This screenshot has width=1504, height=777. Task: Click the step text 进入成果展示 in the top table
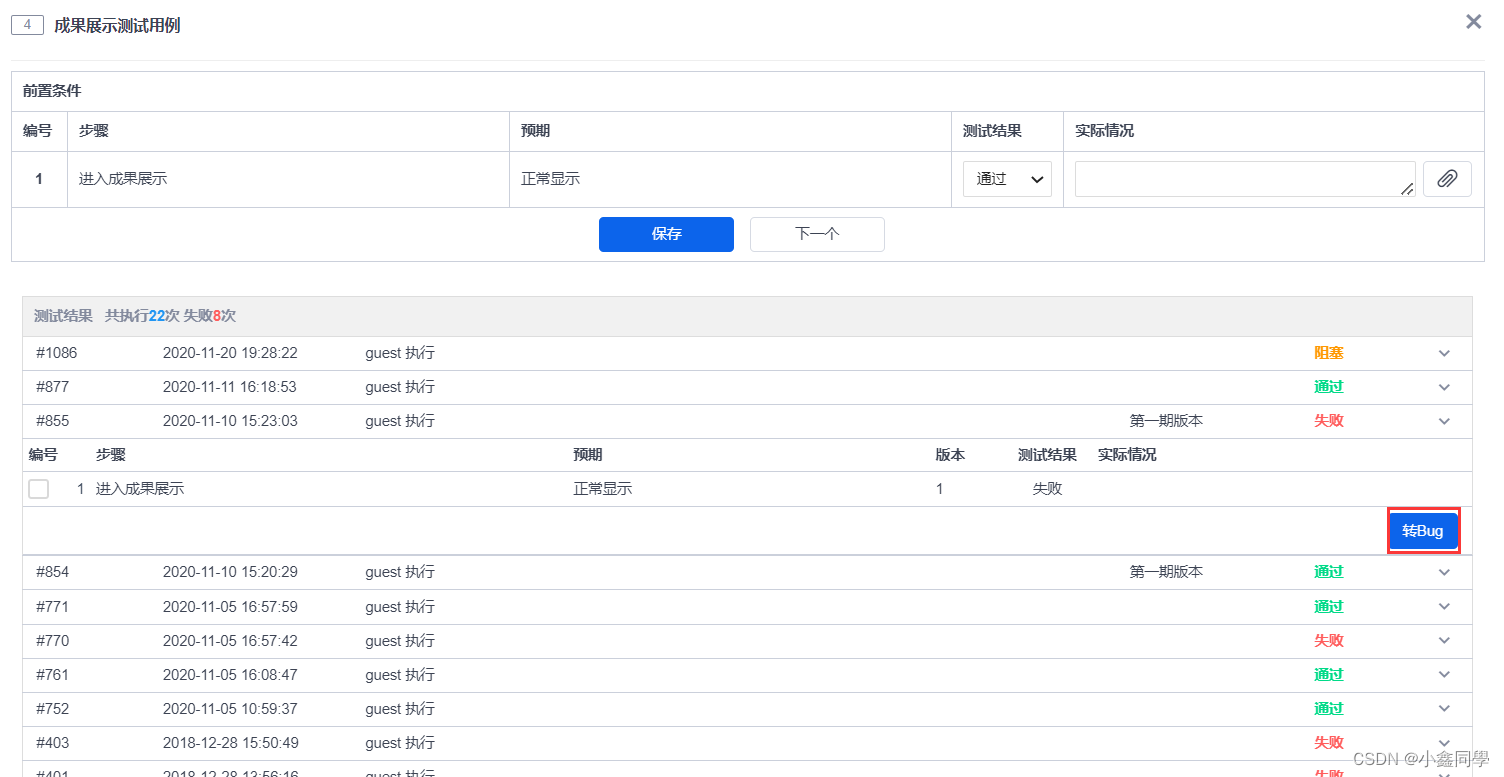click(x=123, y=179)
